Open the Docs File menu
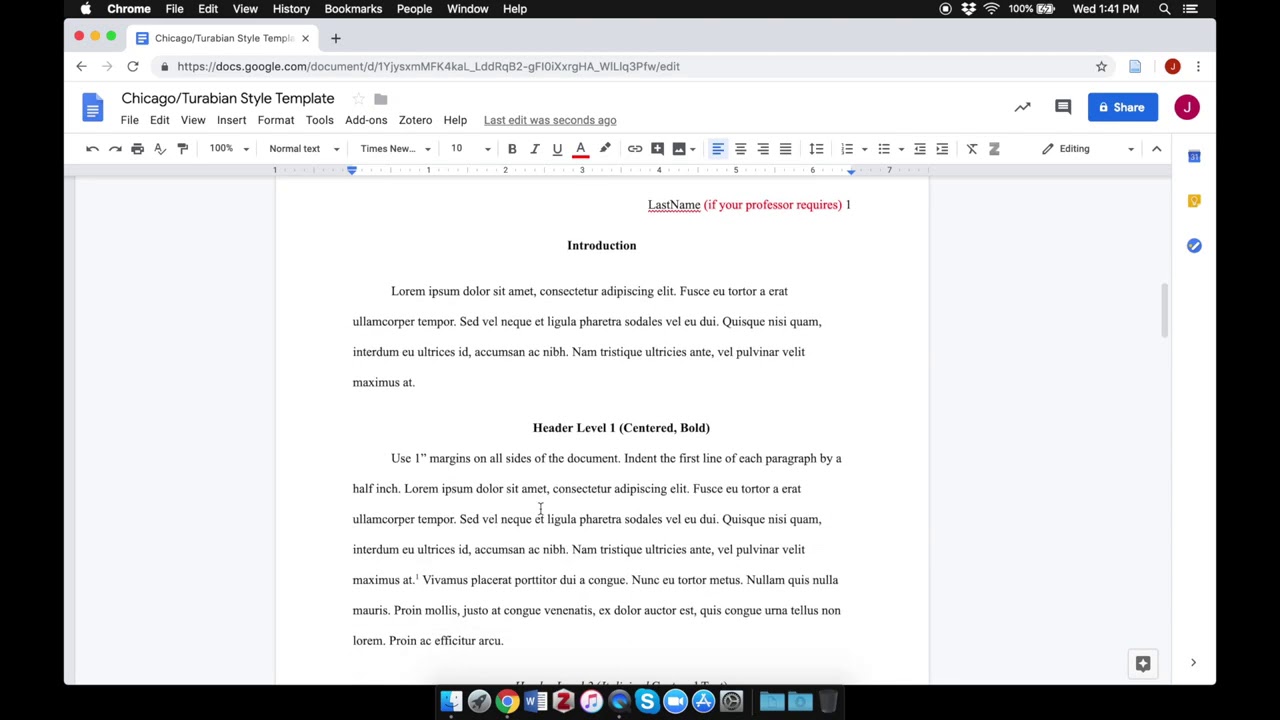Image resolution: width=1280 pixels, height=720 pixels. (x=129, y=120)
